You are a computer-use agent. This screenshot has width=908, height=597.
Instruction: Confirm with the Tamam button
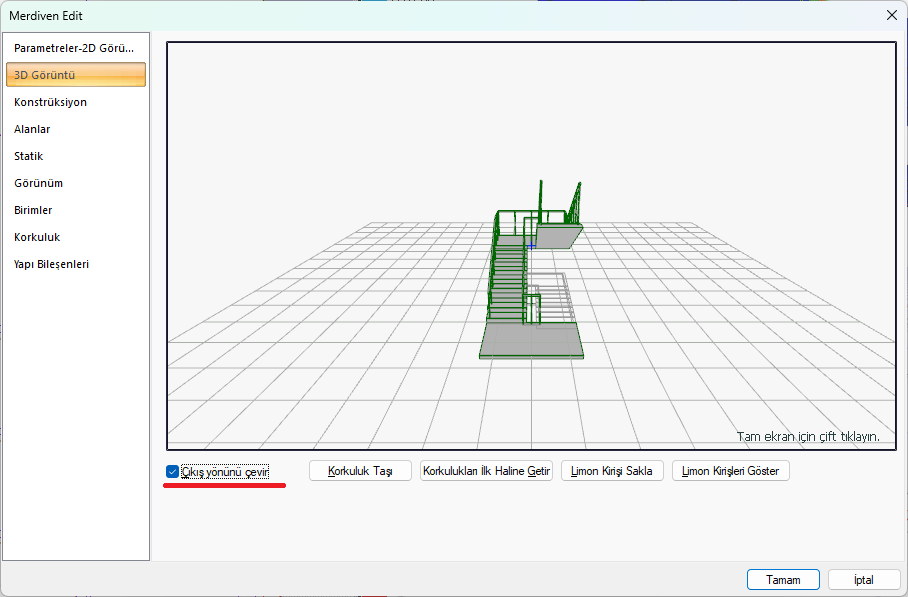click(x=783, y=580)
